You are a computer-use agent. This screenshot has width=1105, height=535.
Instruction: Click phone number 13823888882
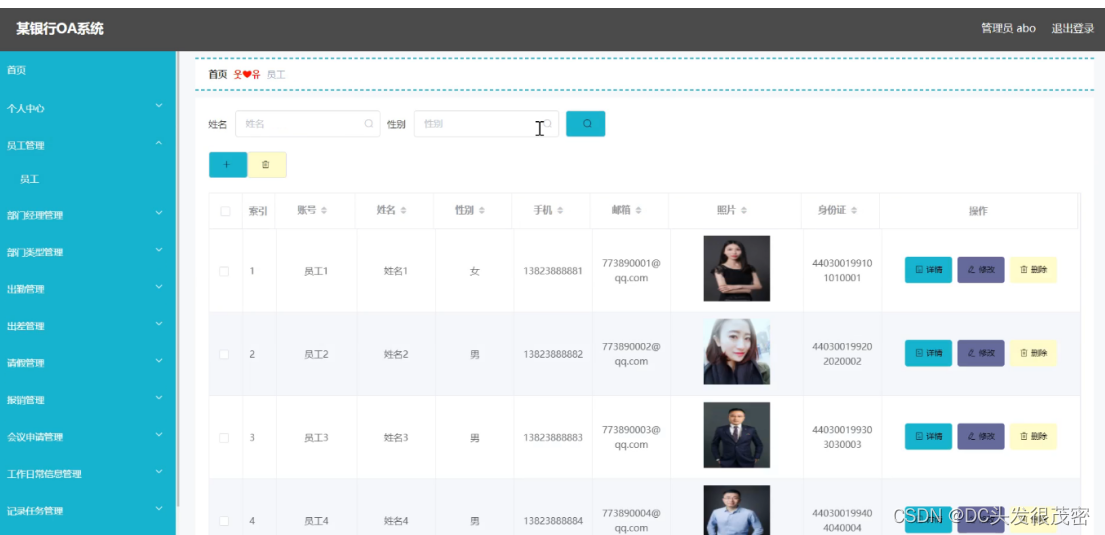coord(553,354)
